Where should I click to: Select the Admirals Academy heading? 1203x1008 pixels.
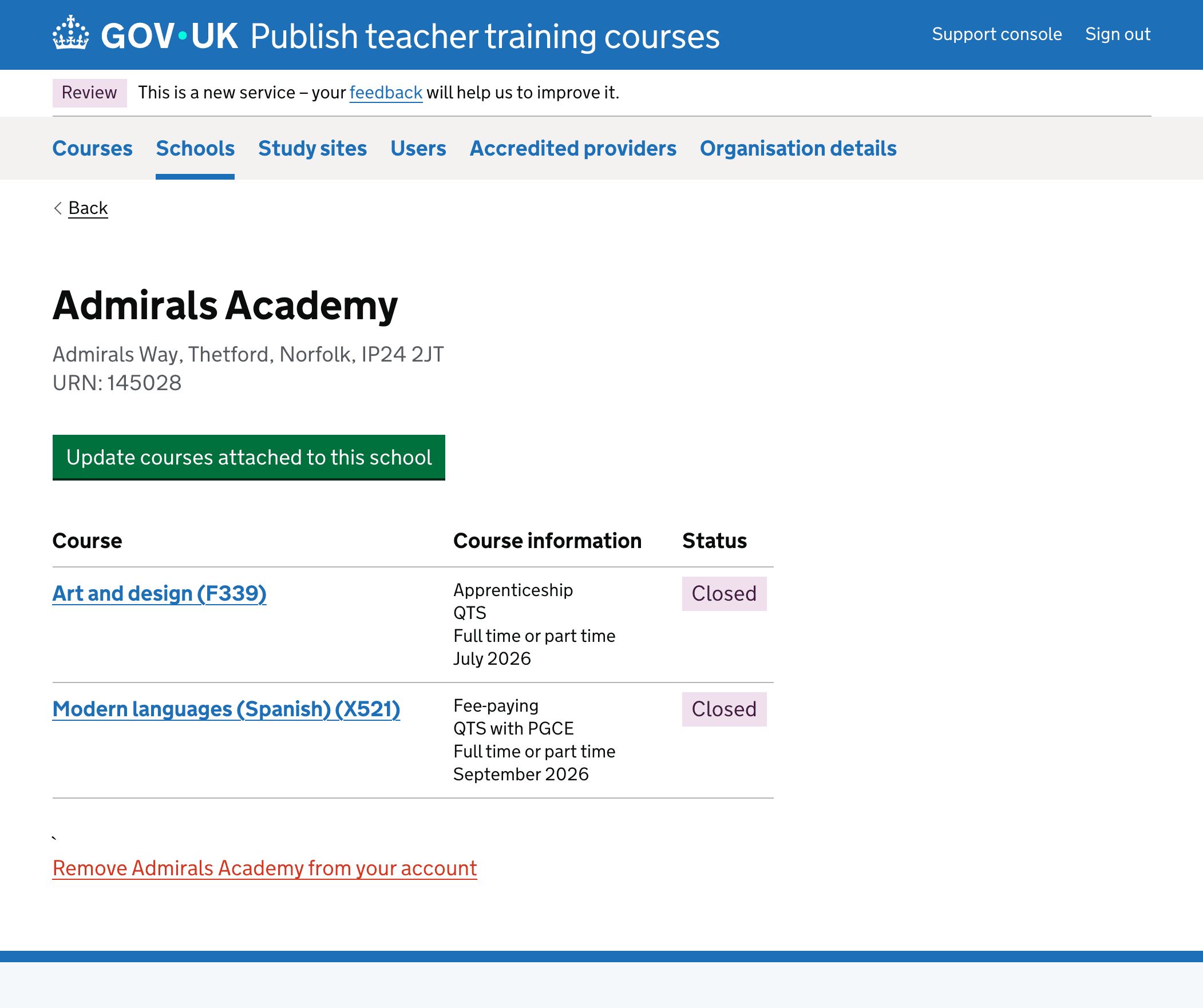(225, 305)
